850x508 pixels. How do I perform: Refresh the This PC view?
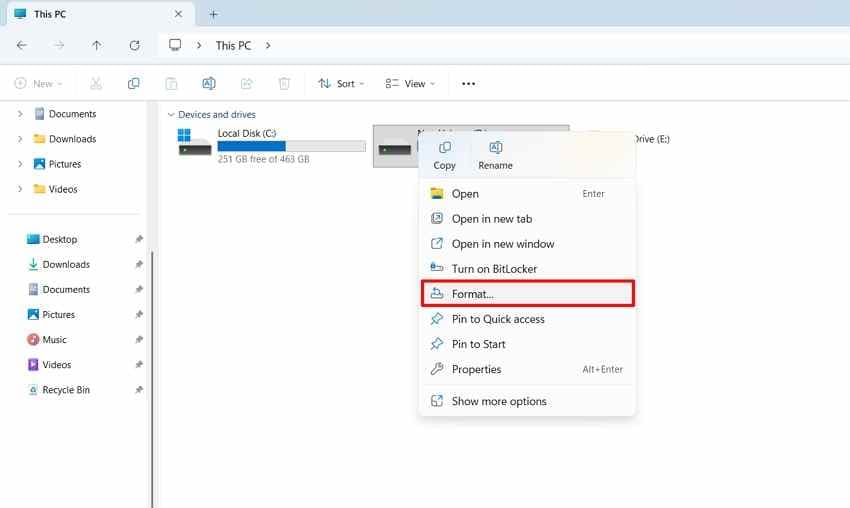click(134, 46)
